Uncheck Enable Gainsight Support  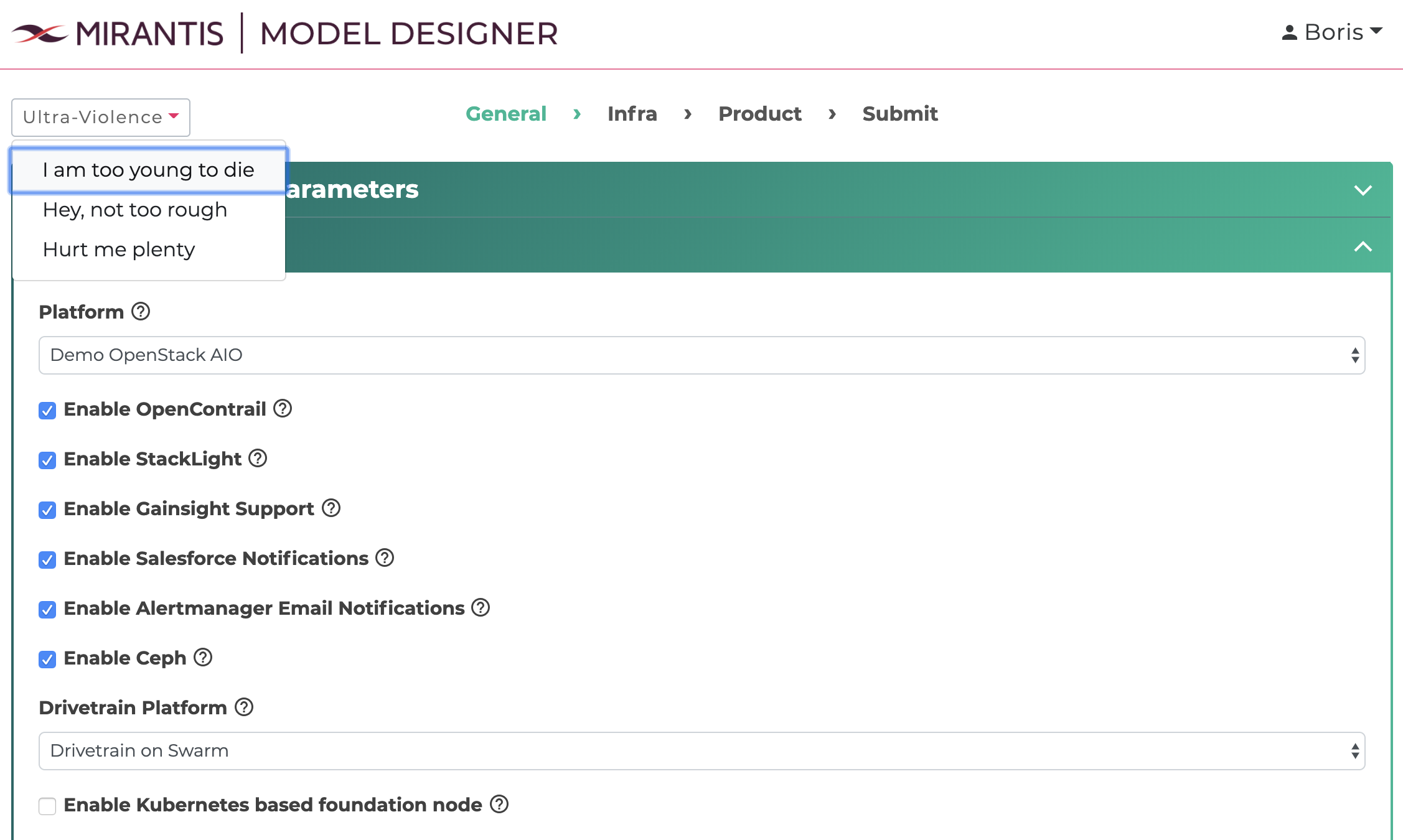(47, 510)
